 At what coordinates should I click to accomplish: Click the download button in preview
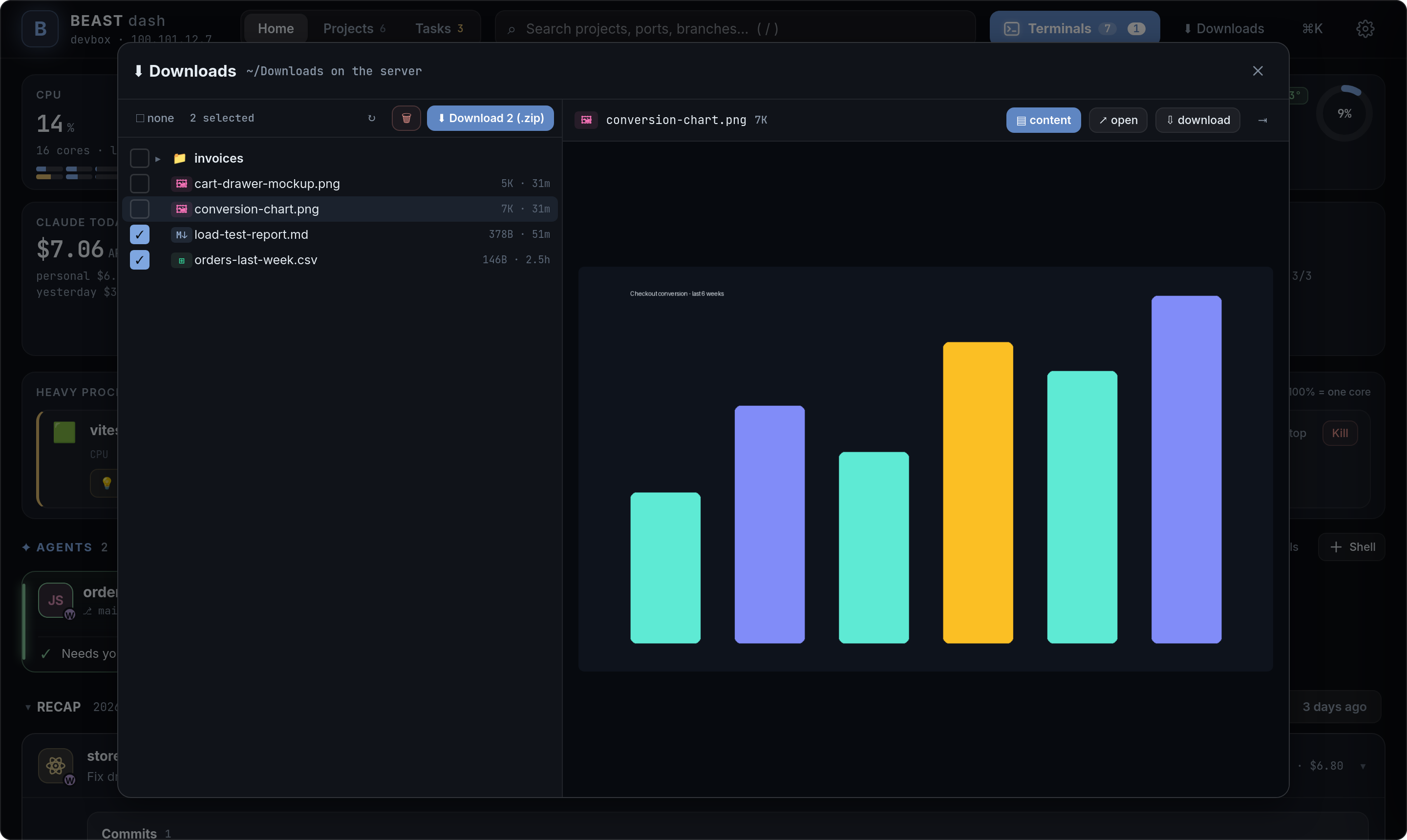1197,120
